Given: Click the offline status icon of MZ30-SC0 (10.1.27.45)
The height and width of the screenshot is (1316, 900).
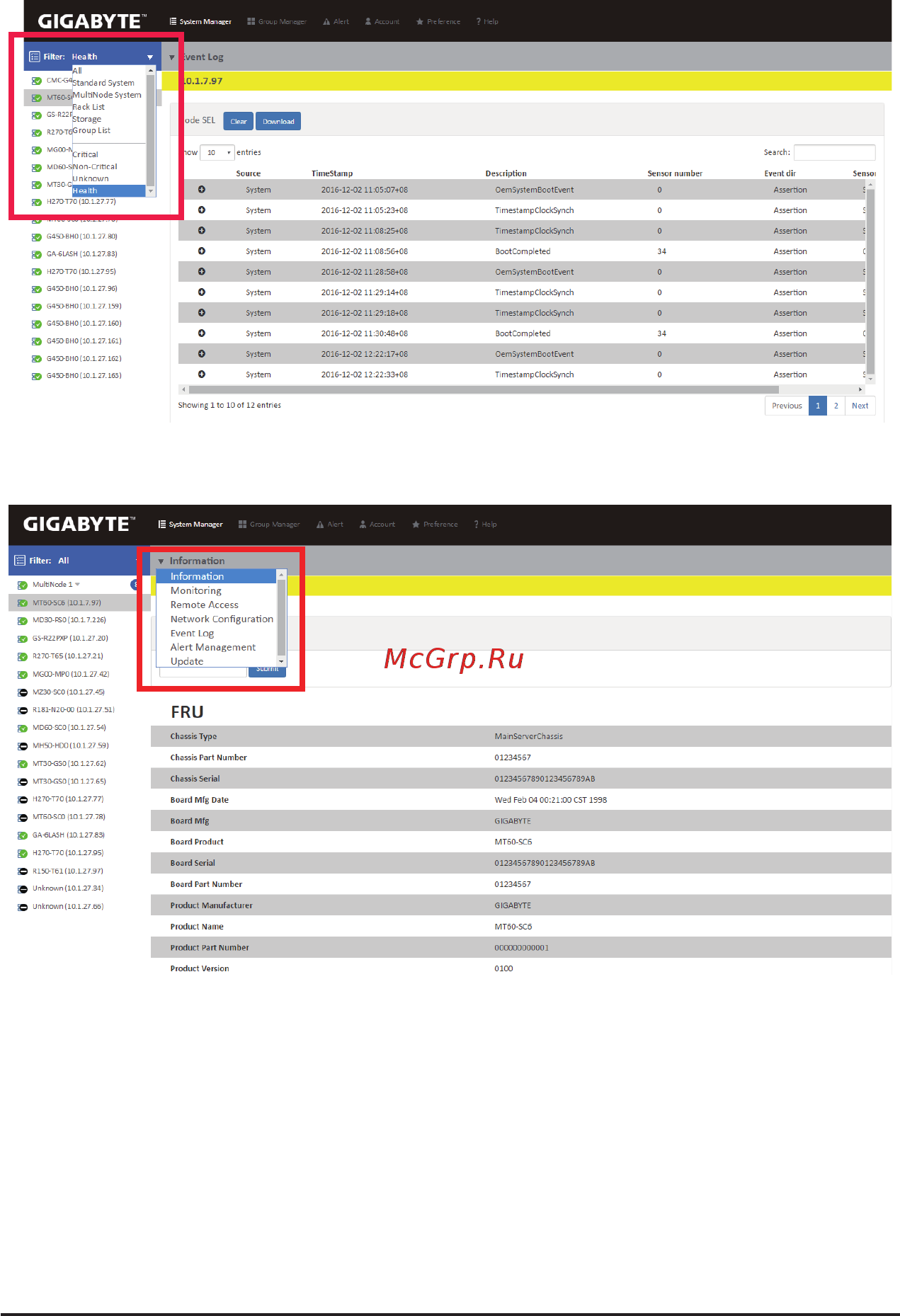Looking at the screenshot, I should tap(23, 692).
